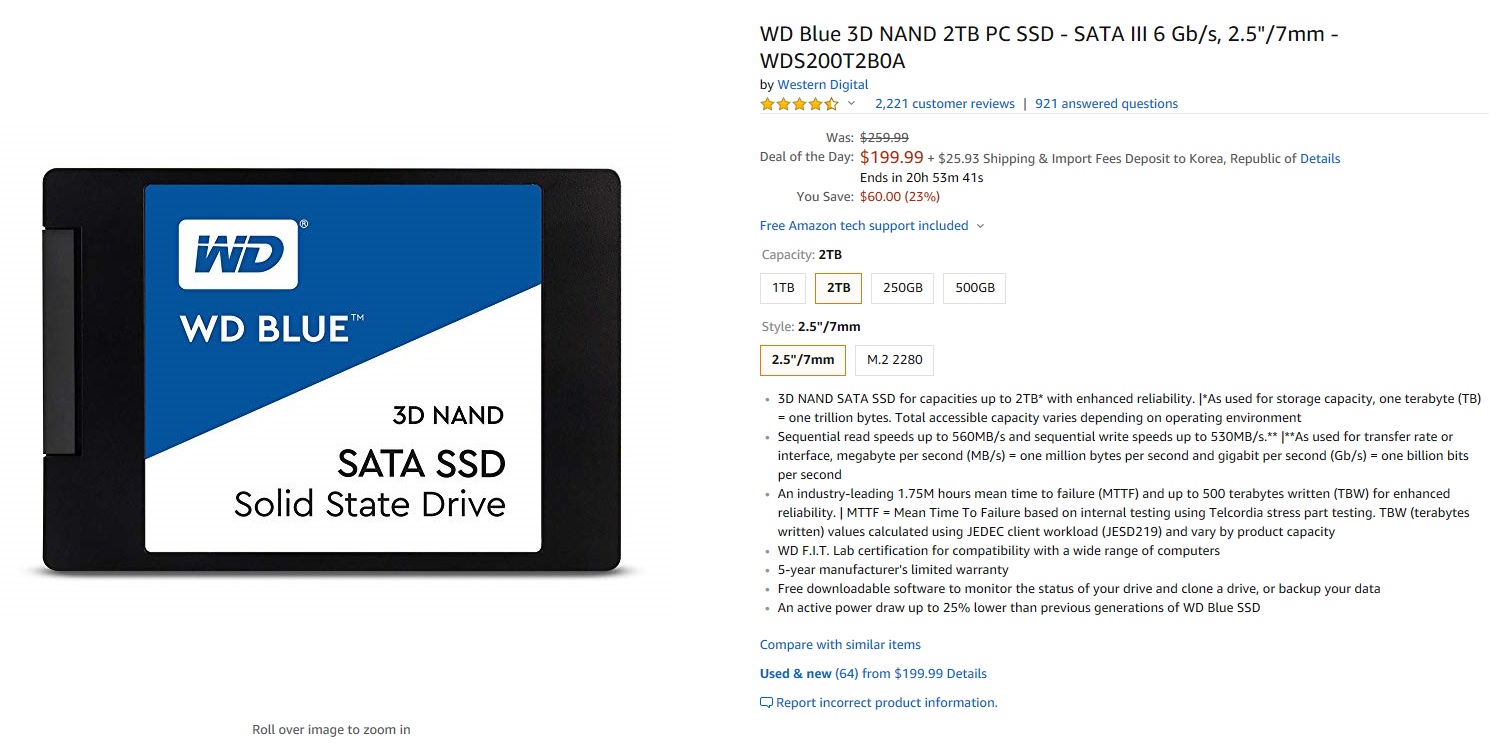Screen dimensions: 1497x751
Task: Select the 250GB capacity option
Action: pyautogui.click(x=902, y=289)
